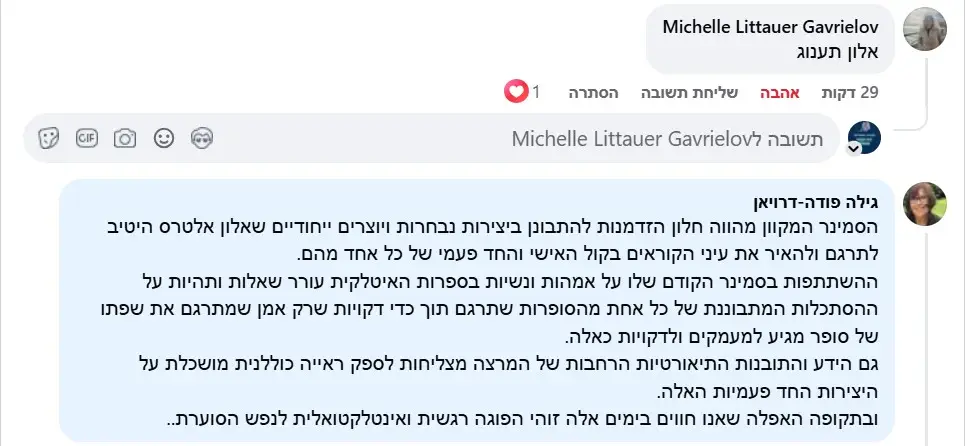This screenshot has width=965, height=446.
Task: Click the GIF icon in reply box
Action: click(x=87, y=138)
